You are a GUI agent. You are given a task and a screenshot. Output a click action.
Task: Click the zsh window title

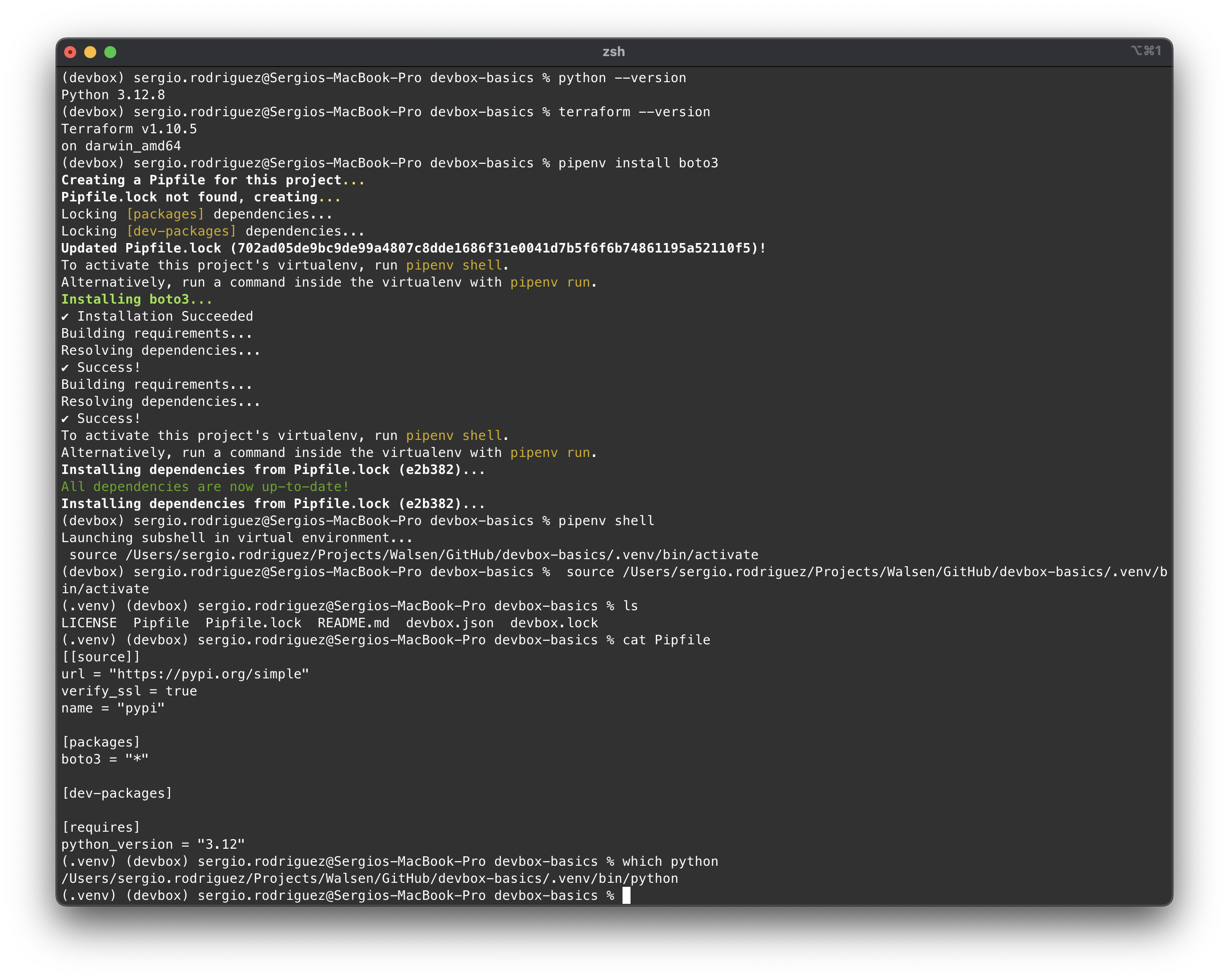[613, 52]
